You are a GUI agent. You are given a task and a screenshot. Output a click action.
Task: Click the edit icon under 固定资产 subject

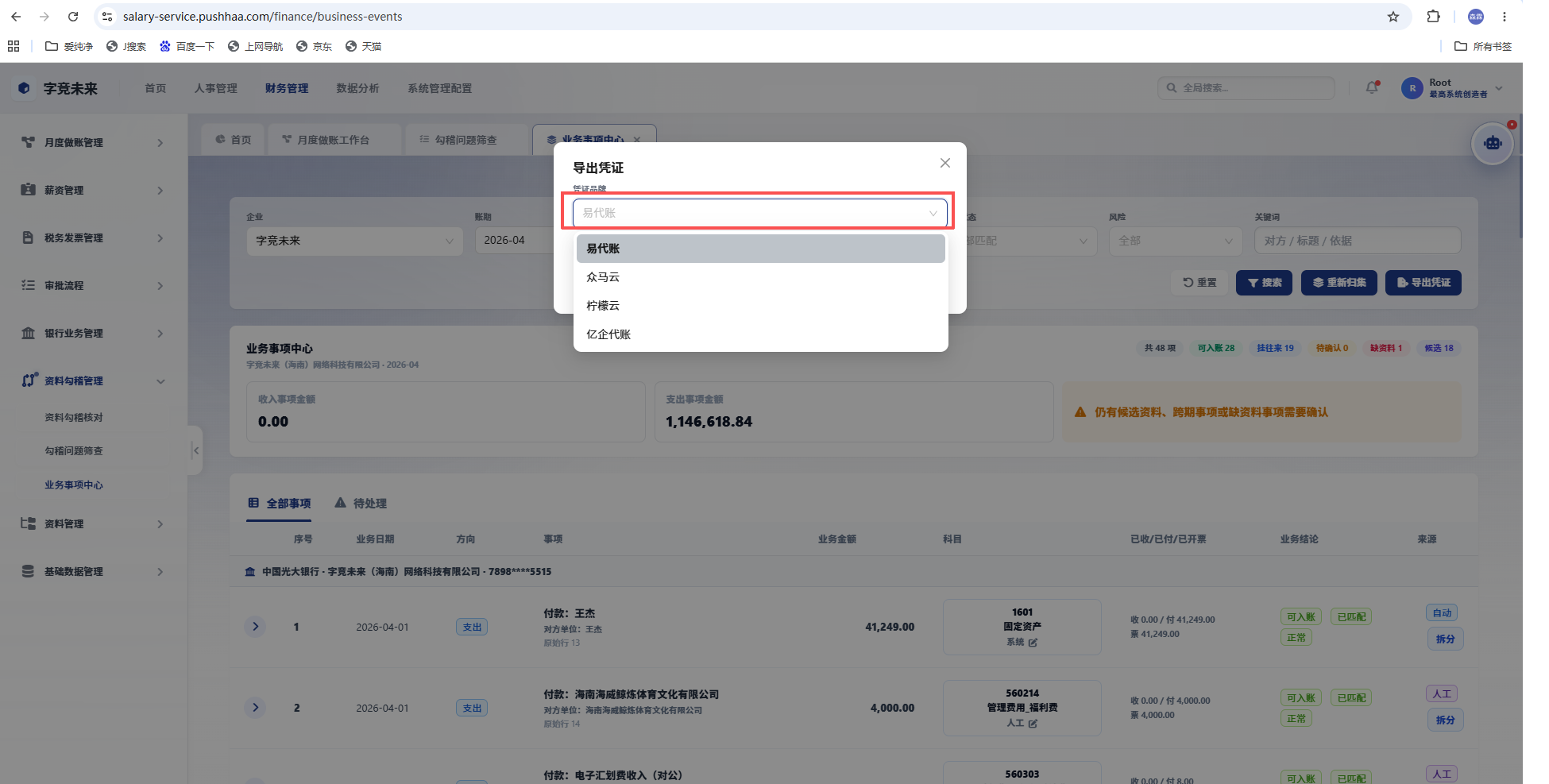pos(1033,643)
